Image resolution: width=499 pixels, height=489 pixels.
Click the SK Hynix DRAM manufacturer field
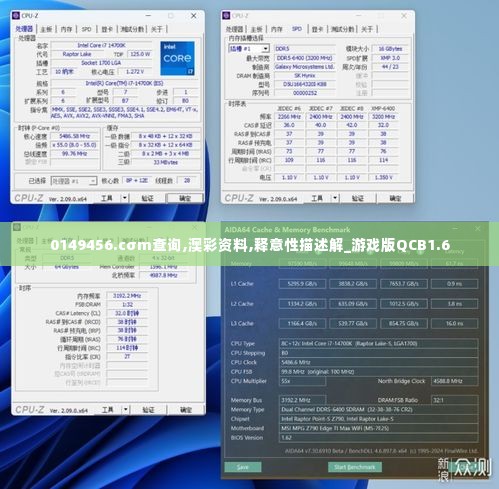pos(304,76)
